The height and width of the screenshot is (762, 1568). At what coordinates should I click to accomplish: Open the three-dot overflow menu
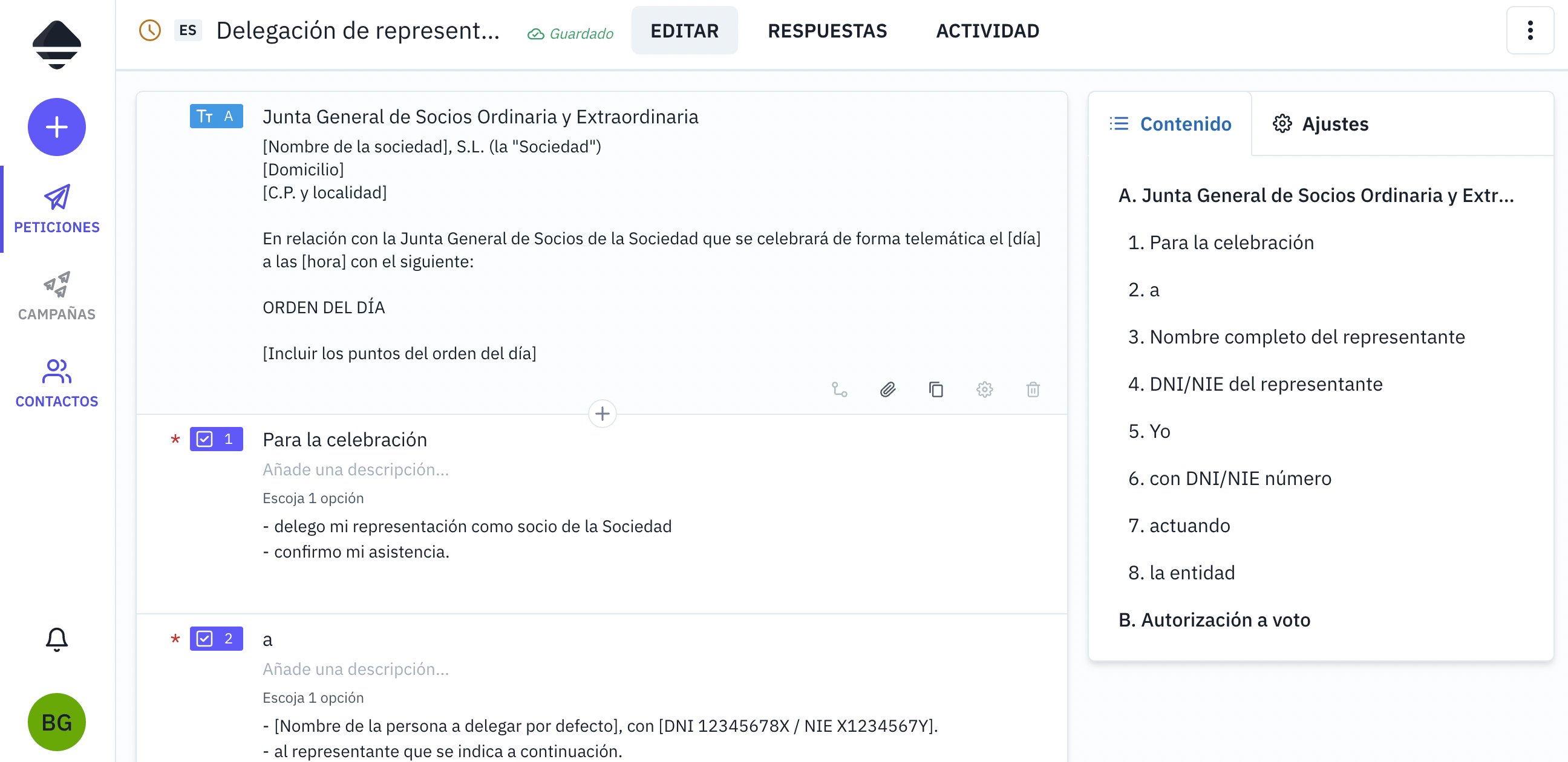point(1531,30)
